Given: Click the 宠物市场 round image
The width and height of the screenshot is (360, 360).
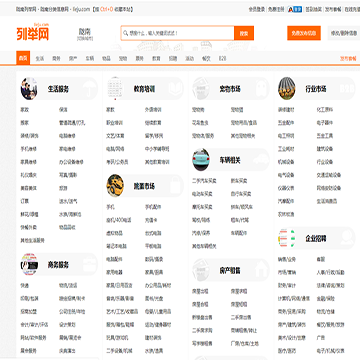Looking at the screenshot, I should (x=201, y=89).
